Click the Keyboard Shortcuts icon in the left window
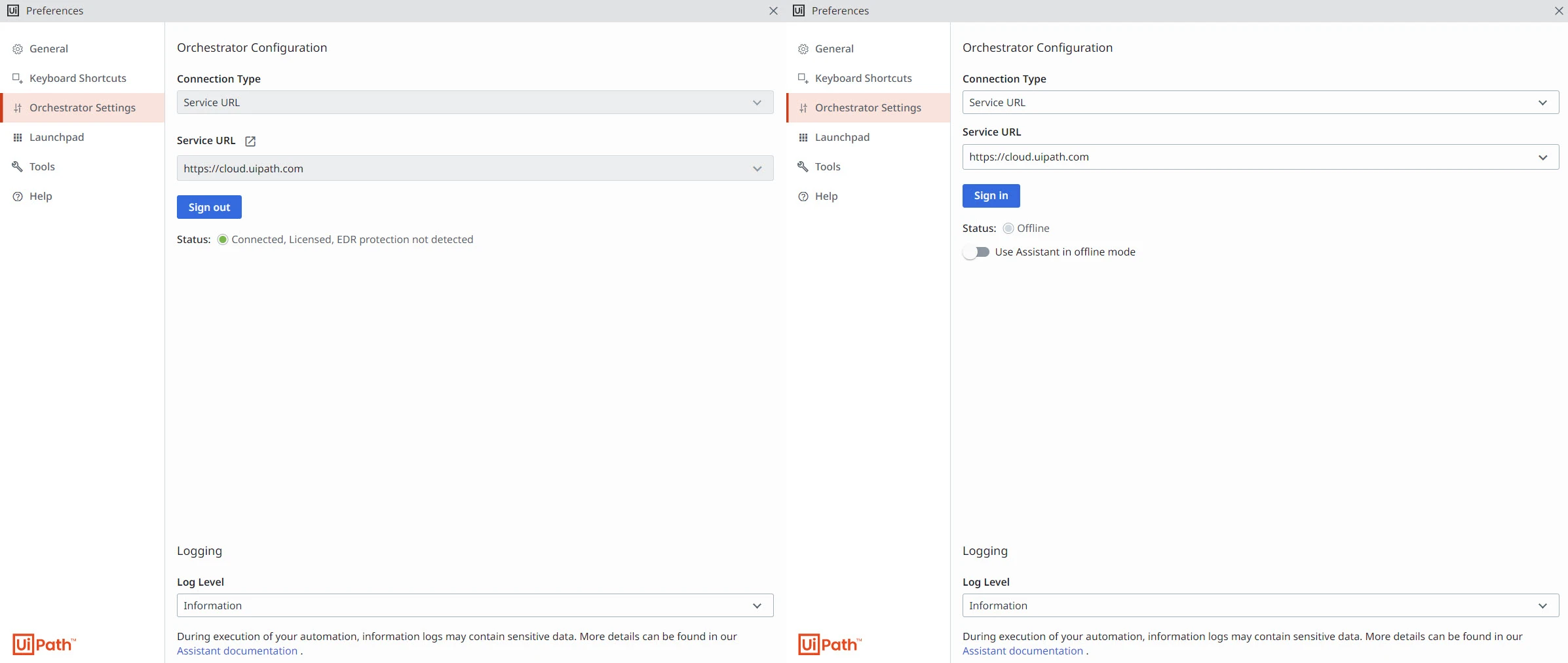 [x=18, y=79]
